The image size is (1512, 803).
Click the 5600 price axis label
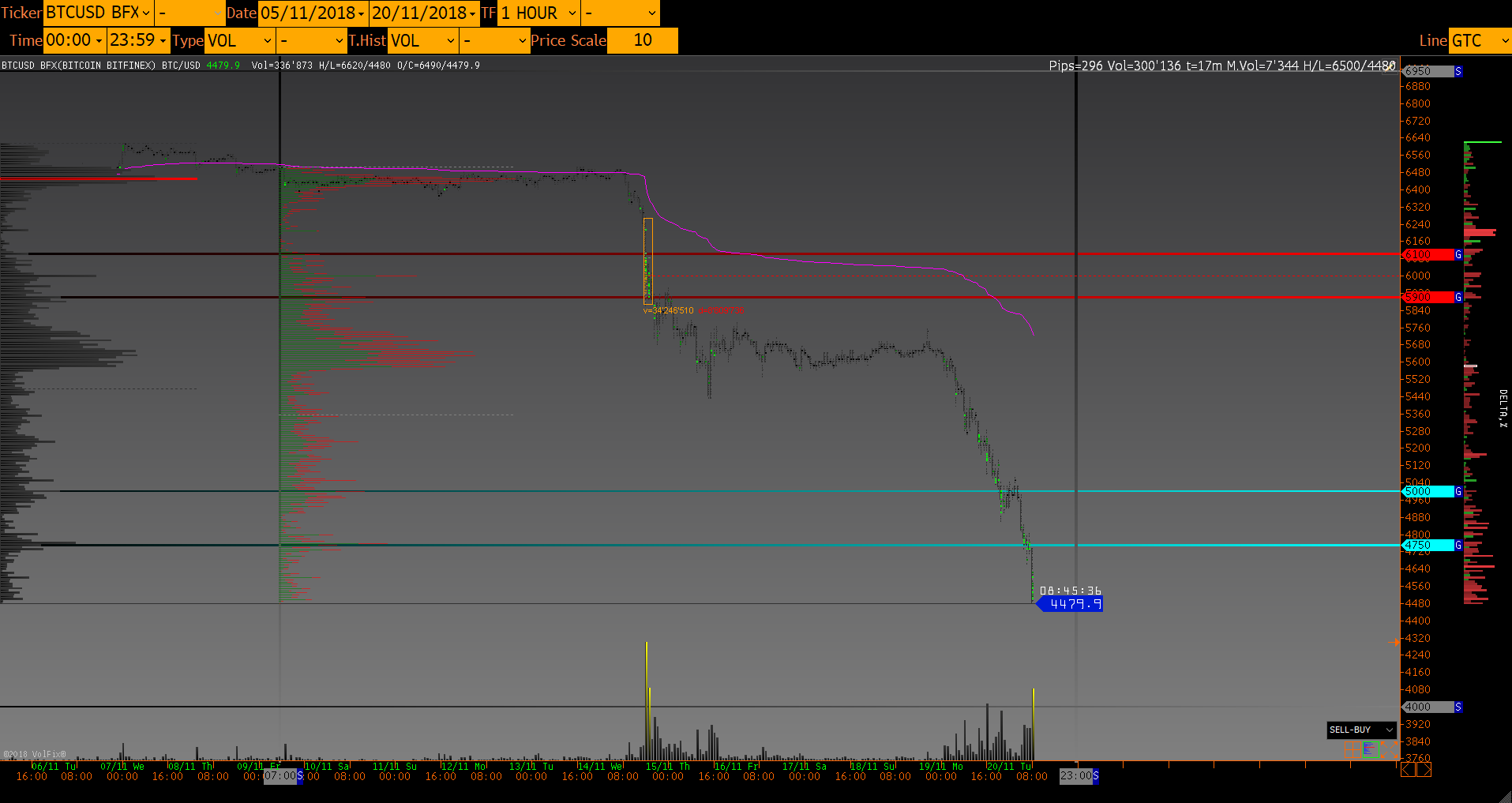[1417, 362]
